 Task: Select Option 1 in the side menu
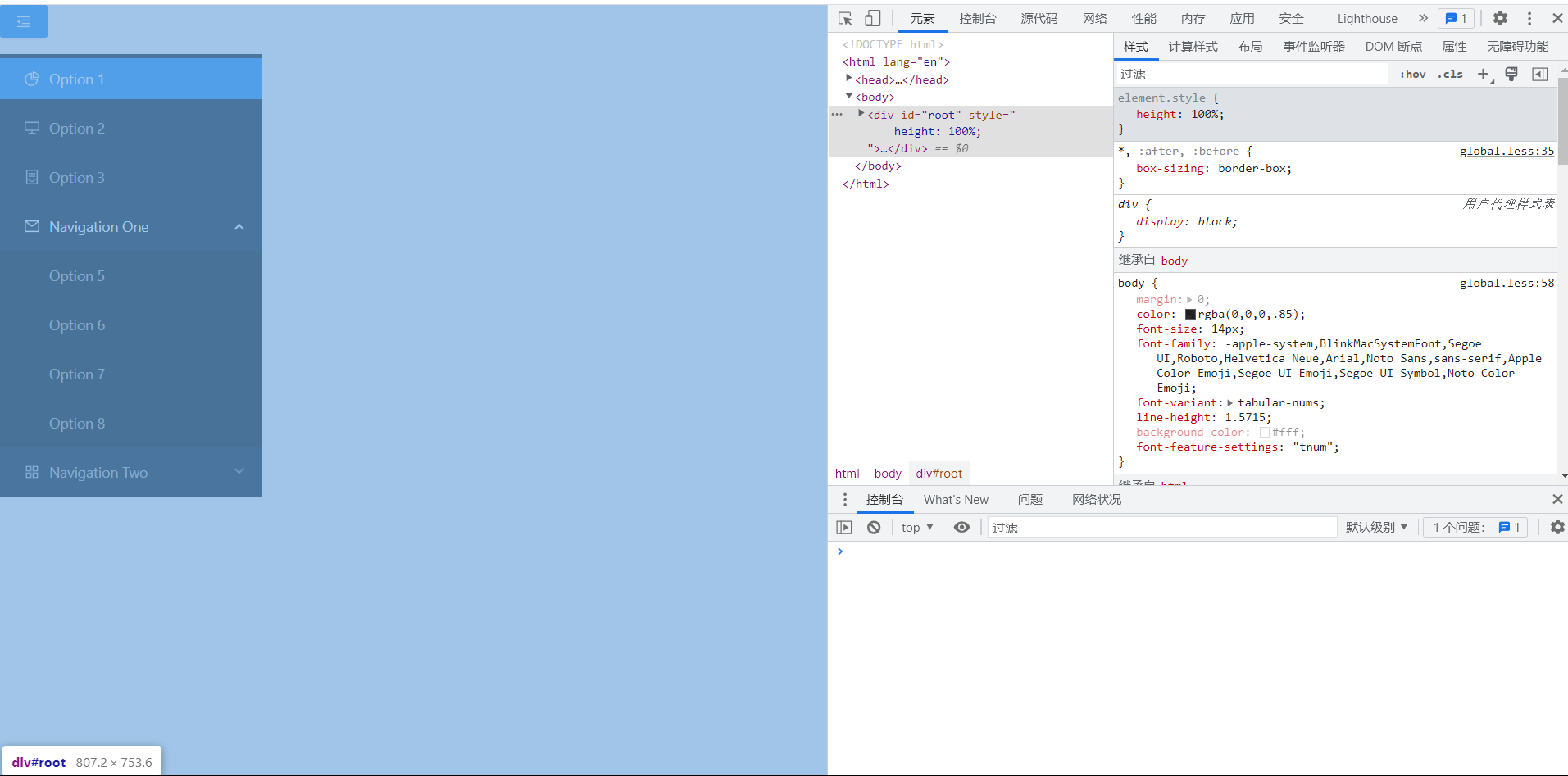click(131, 79)
